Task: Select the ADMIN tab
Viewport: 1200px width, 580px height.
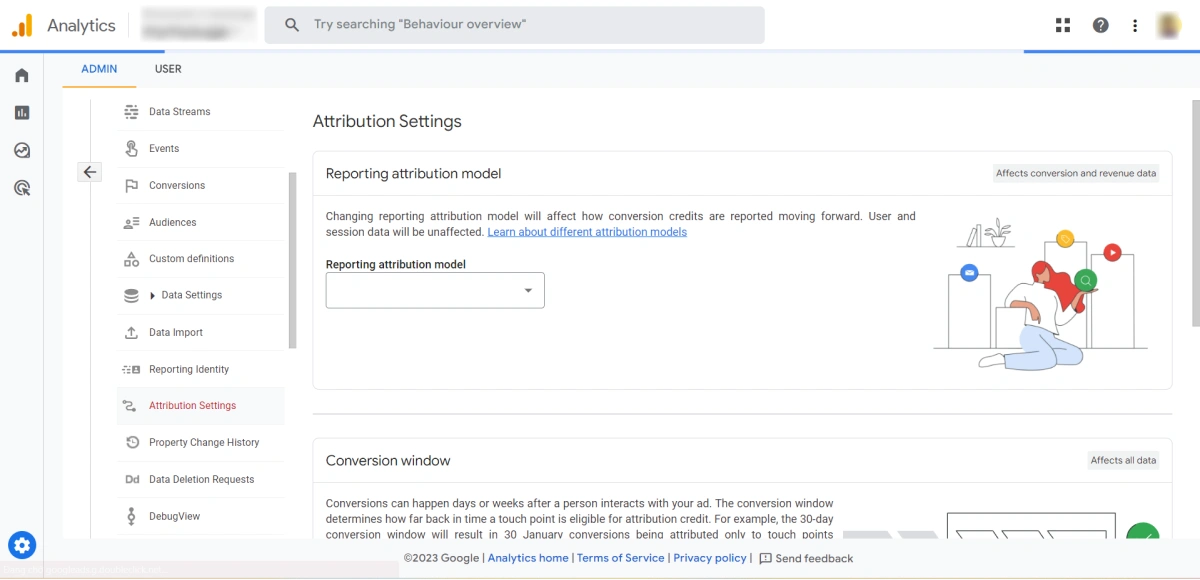Action: click(x=98, y=69)
